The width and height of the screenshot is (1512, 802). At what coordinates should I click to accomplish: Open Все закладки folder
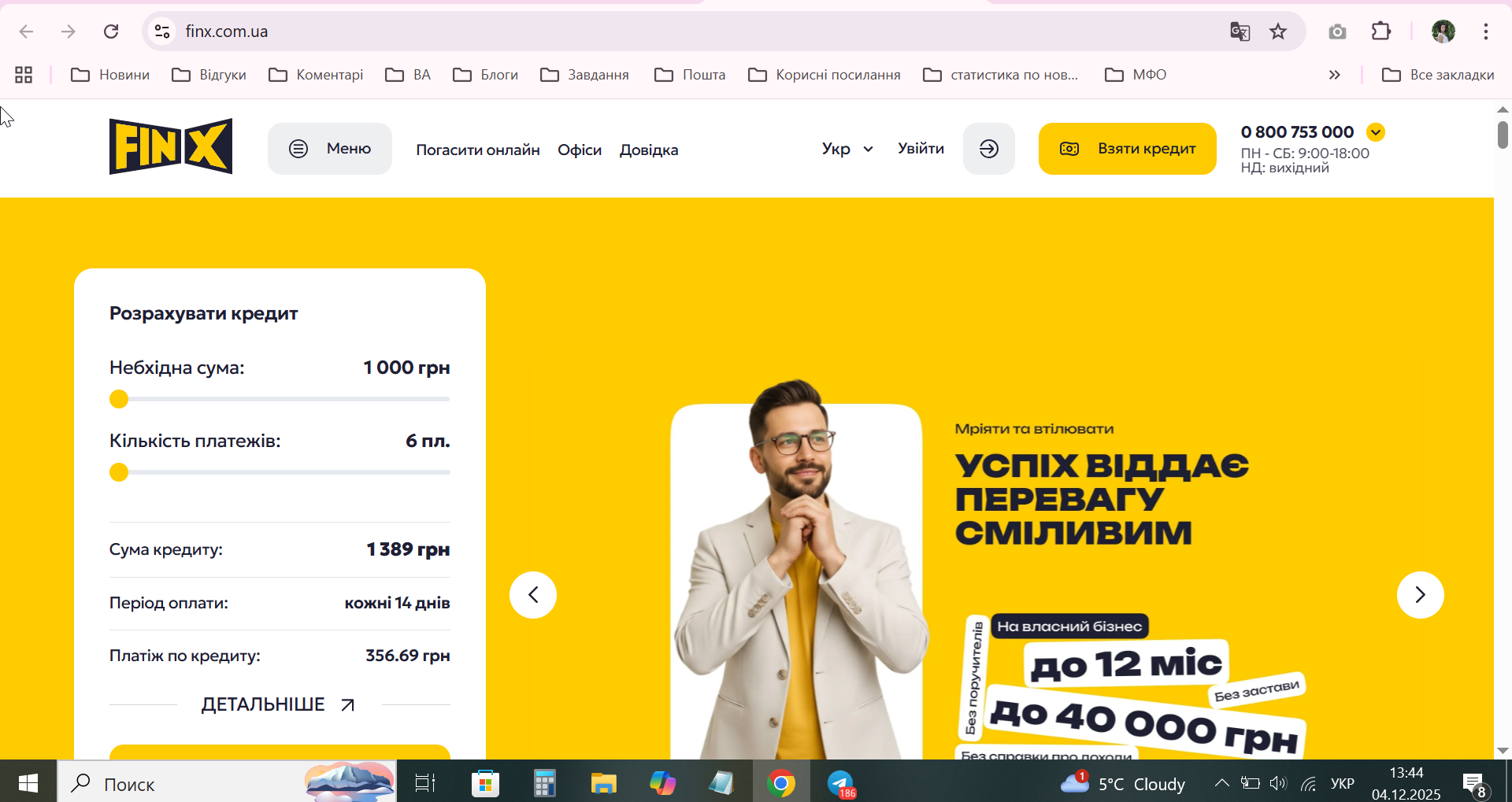(x=1438, y=75)
